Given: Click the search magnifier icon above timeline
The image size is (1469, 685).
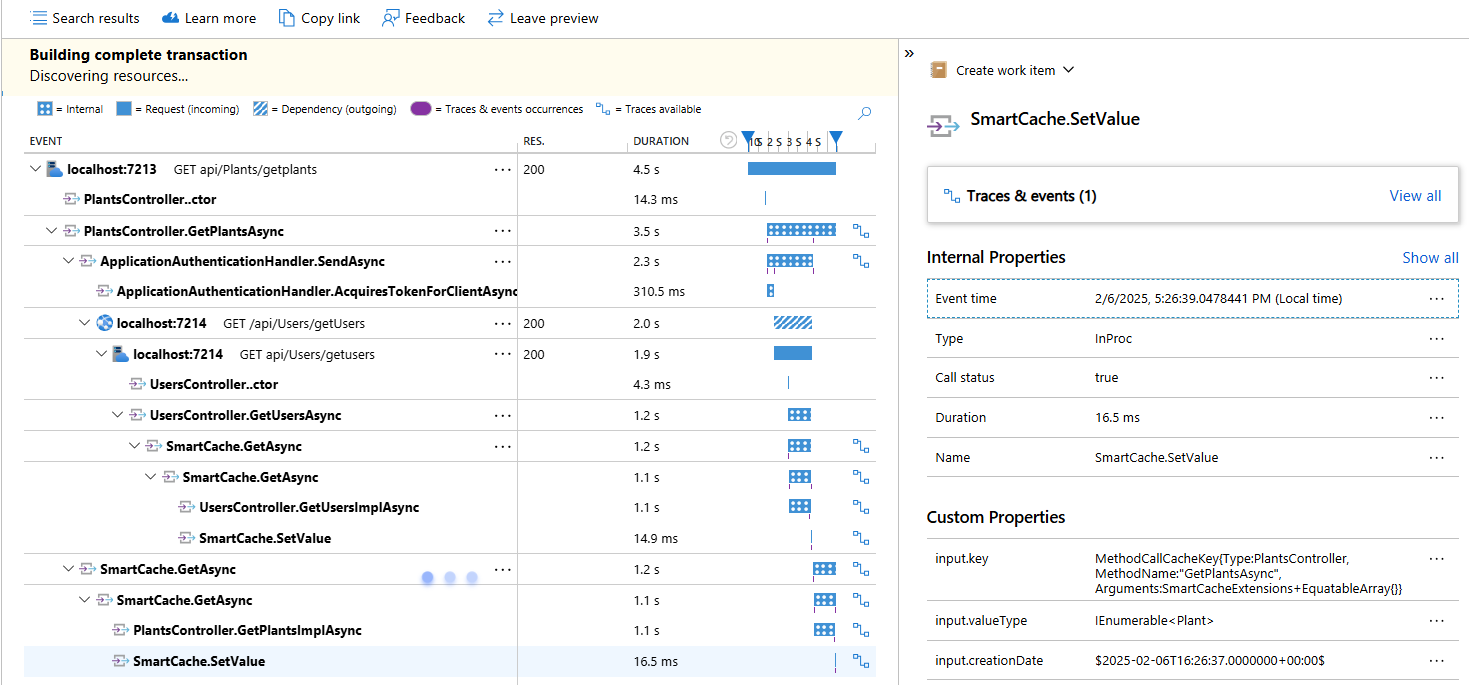Looking at the screenshot, I should [x=865, y=113].
